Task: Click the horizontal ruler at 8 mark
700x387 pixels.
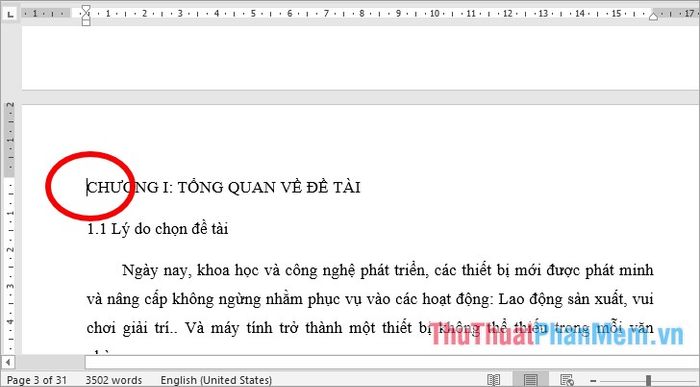Action: (362, 13)
